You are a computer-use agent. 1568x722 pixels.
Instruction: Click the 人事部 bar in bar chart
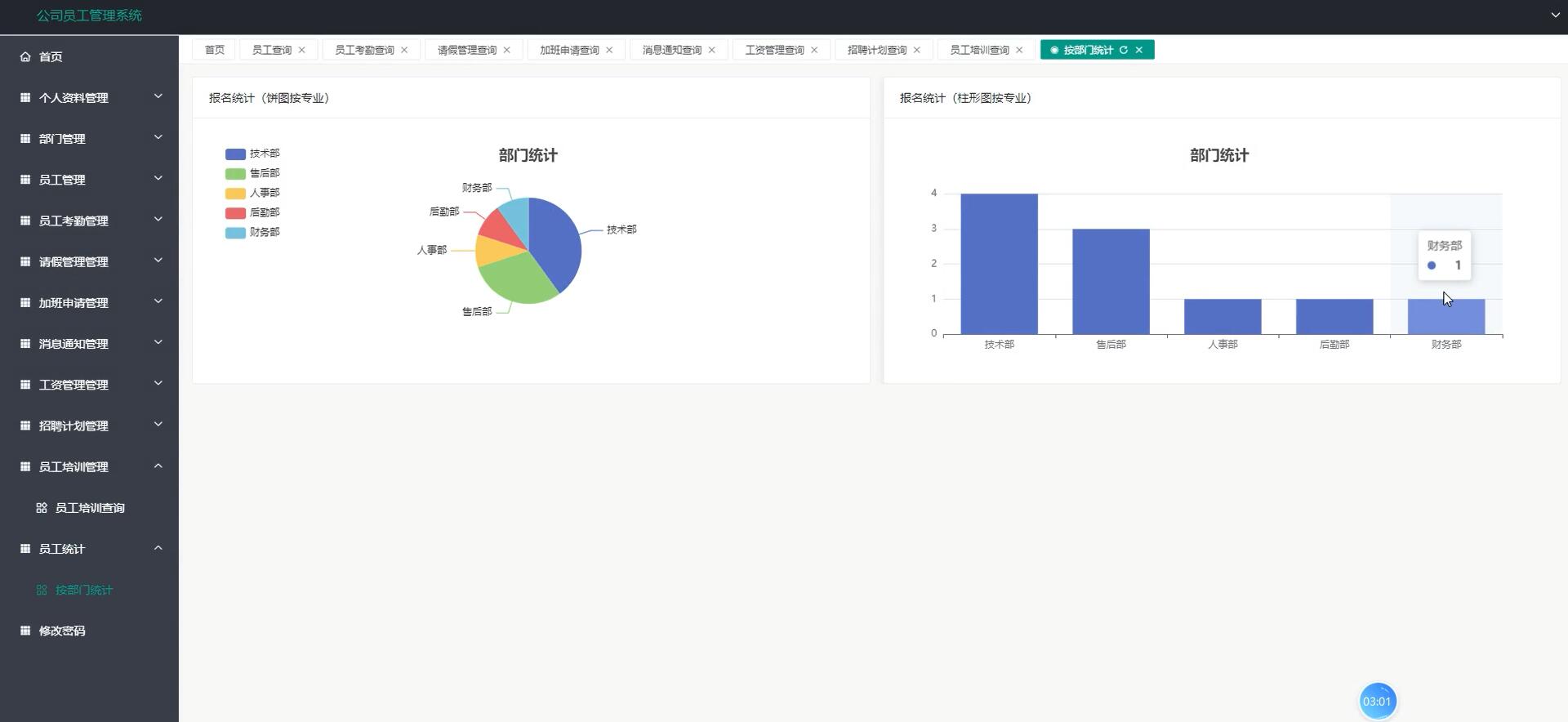[x=1223, y=317]
